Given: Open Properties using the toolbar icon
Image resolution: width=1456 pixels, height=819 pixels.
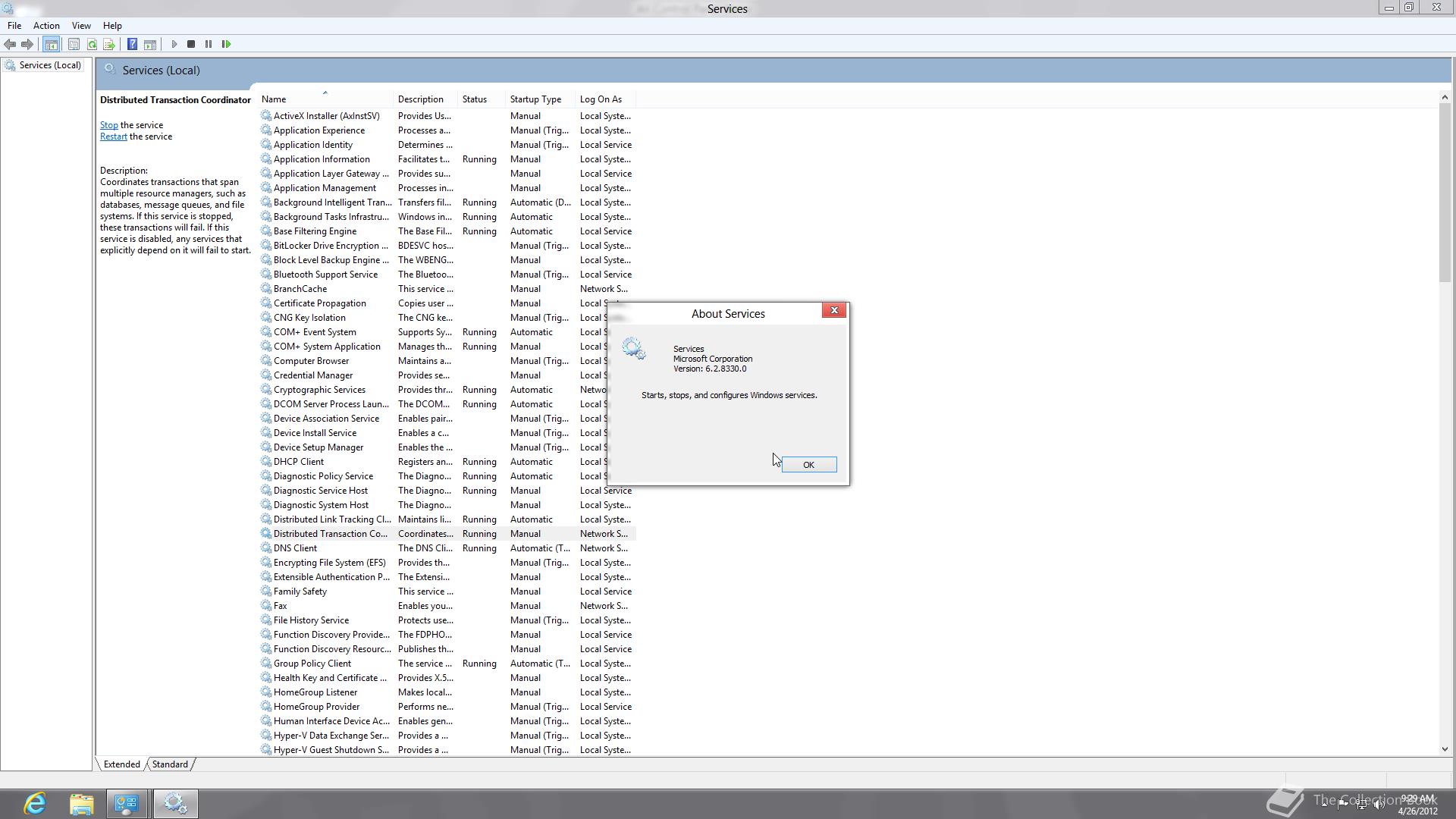Looking at the screenshot, I should coord(74,44).
